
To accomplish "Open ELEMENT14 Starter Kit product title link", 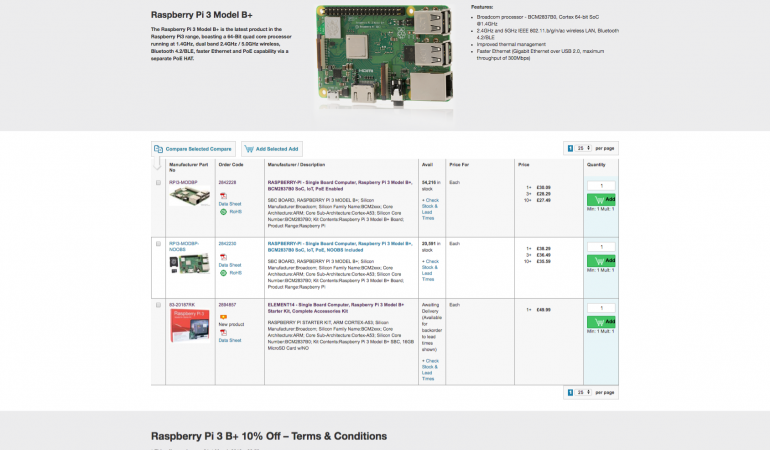I will pyautogui.click(x=336, y=308).
